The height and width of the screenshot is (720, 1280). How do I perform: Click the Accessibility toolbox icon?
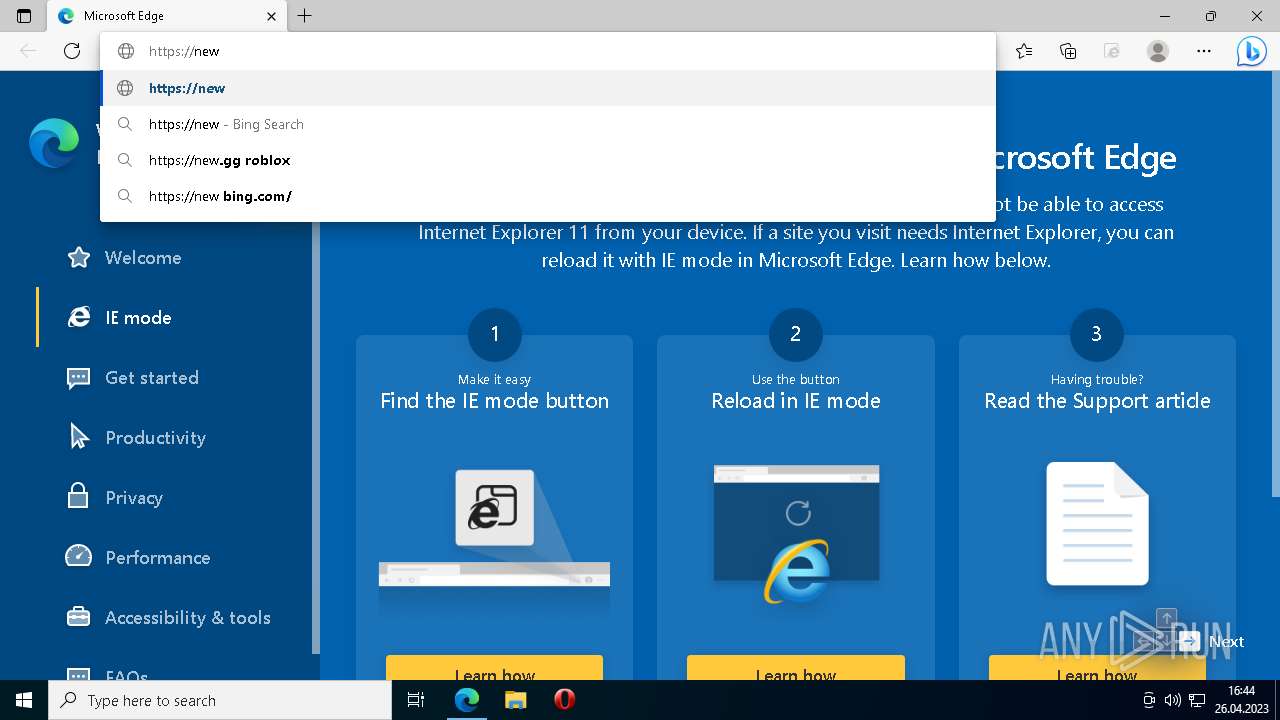(x=79, y=617)
